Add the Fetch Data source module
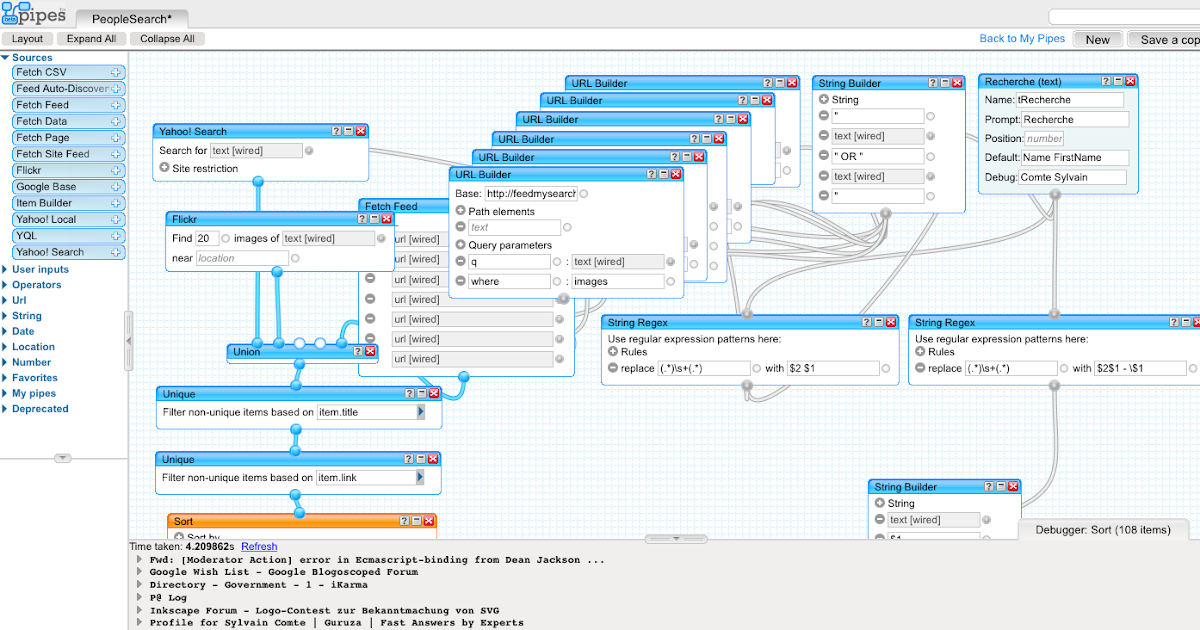This screenshot has height=630, width=1200. tap(68, 121)
